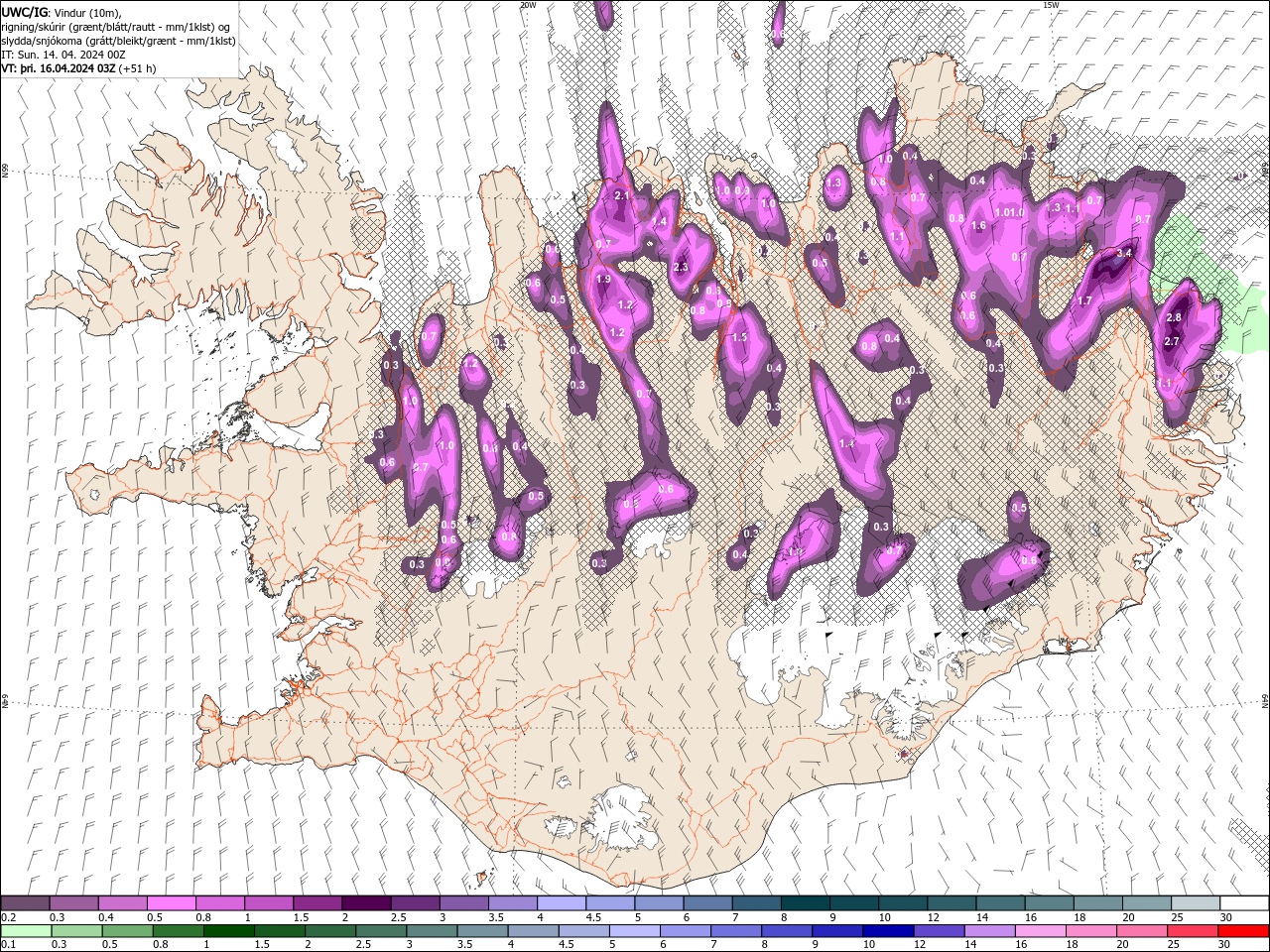Click the light lavender 4 swatch, upper scale
Screen dimensions: 1270x952
[x=561, y=903]
